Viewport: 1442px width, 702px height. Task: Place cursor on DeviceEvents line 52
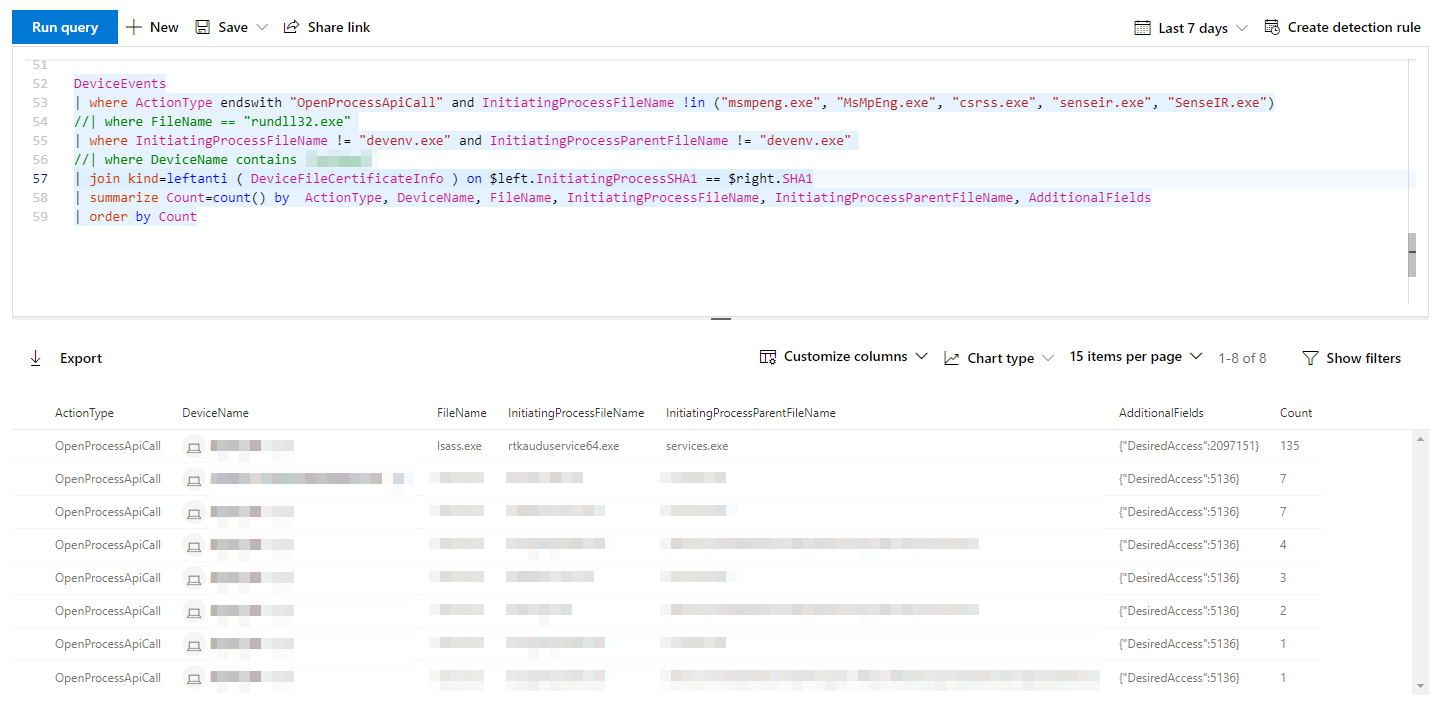coord(120,84)
